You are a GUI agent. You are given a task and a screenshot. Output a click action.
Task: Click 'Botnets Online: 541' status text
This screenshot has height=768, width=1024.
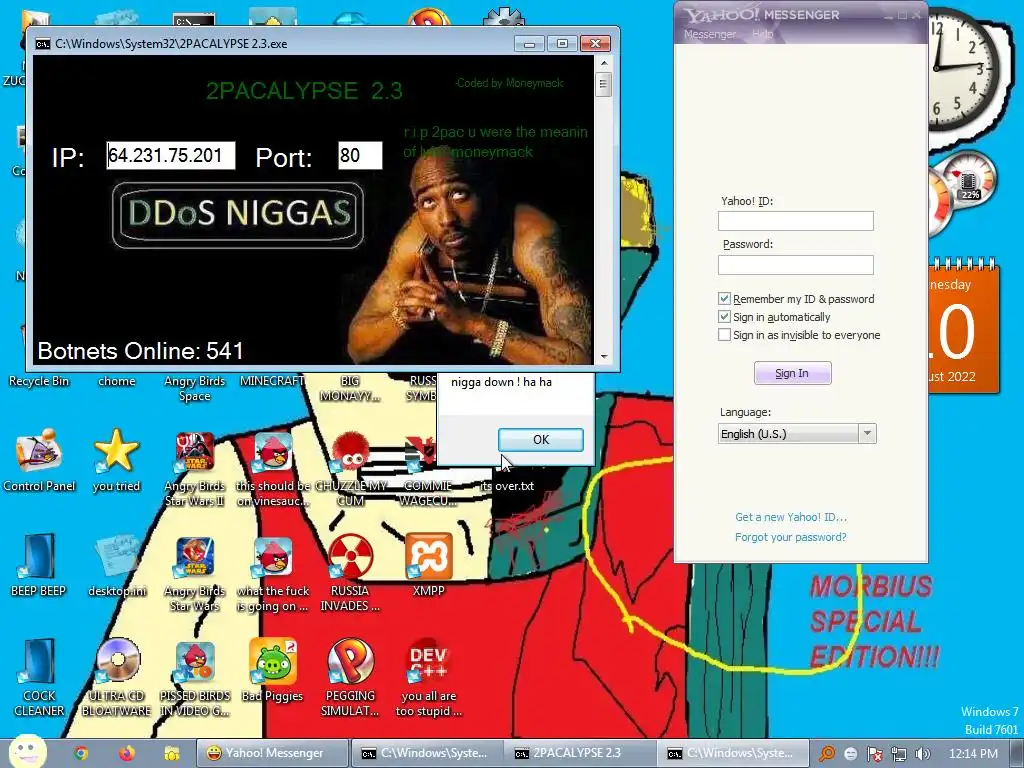click(x=140, y=351)
